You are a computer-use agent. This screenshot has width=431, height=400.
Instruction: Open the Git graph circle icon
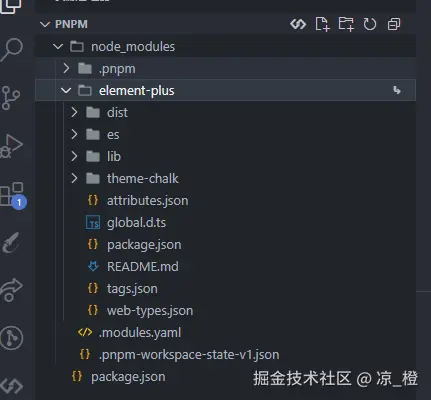coord(12,338)
